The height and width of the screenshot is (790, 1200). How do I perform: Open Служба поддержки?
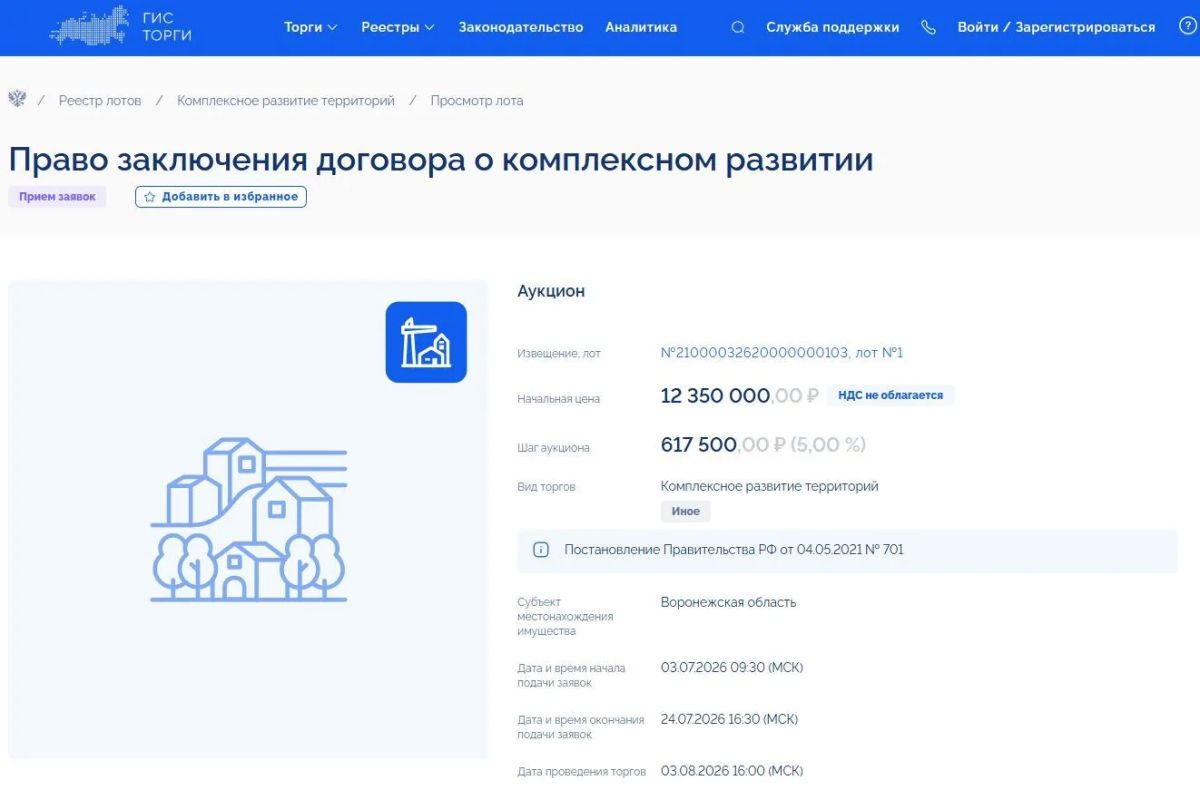click(x=833, y=27)
